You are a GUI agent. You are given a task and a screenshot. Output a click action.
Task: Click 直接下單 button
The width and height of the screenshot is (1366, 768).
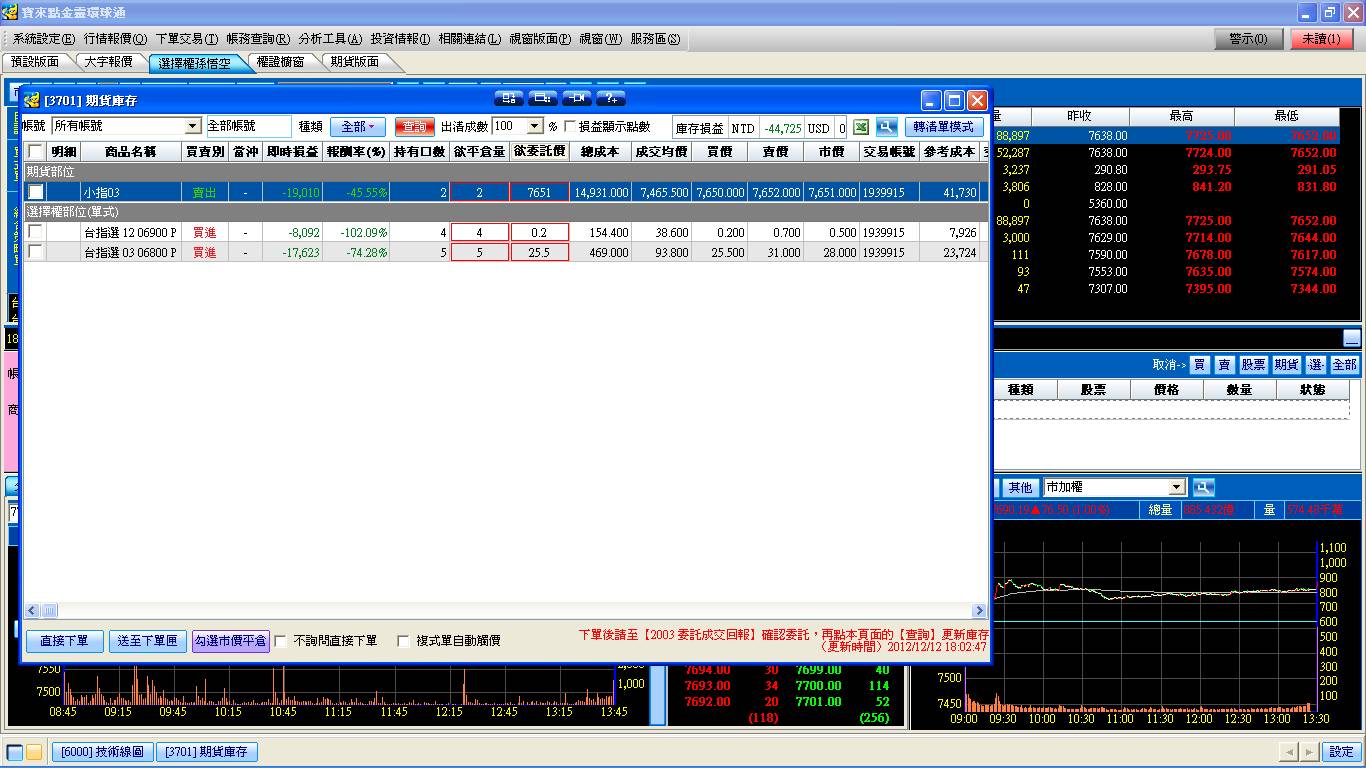(x=65, y=641)
